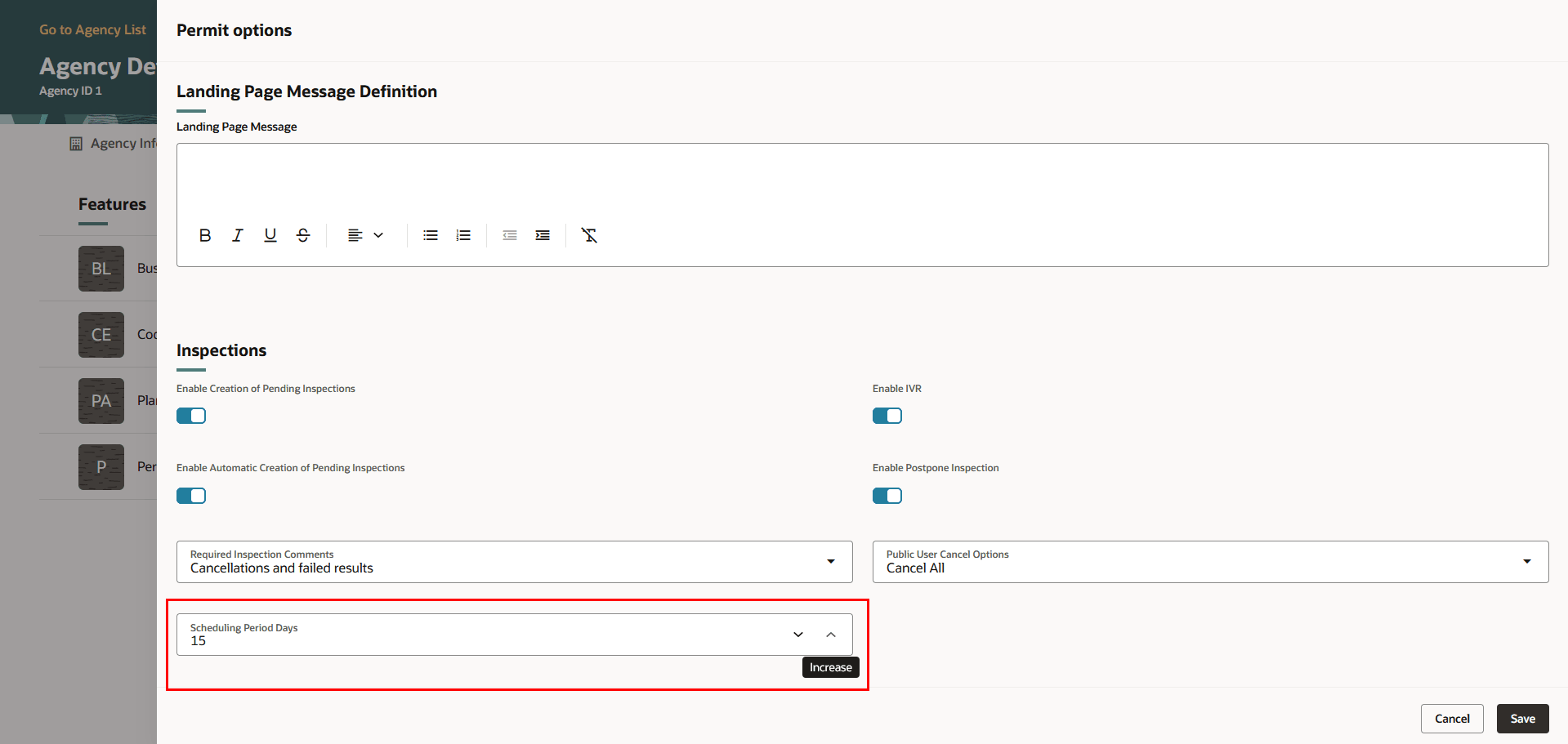Image resolution: width=1568 pixels, height=744 pixels.
Task: Apply italic formatting in the message editor
Action: [237, 235]
